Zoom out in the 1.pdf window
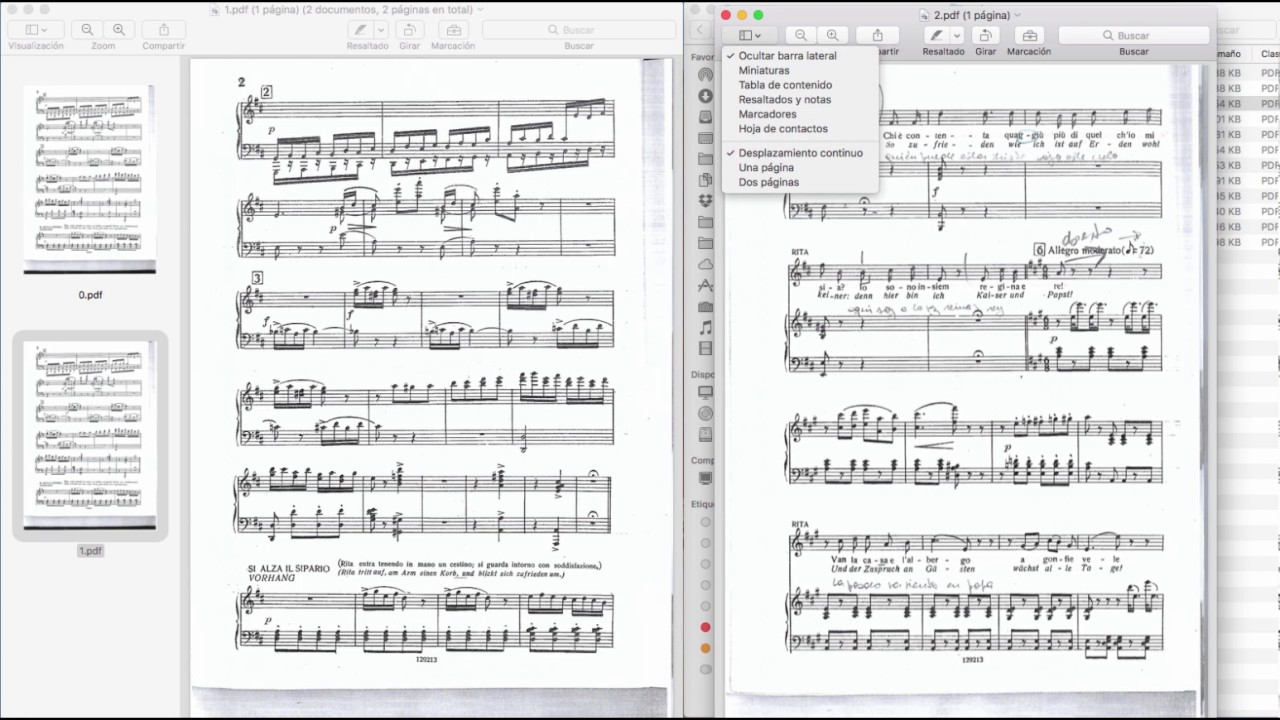Screen dimensions: 1280x720 pos(87,30)
